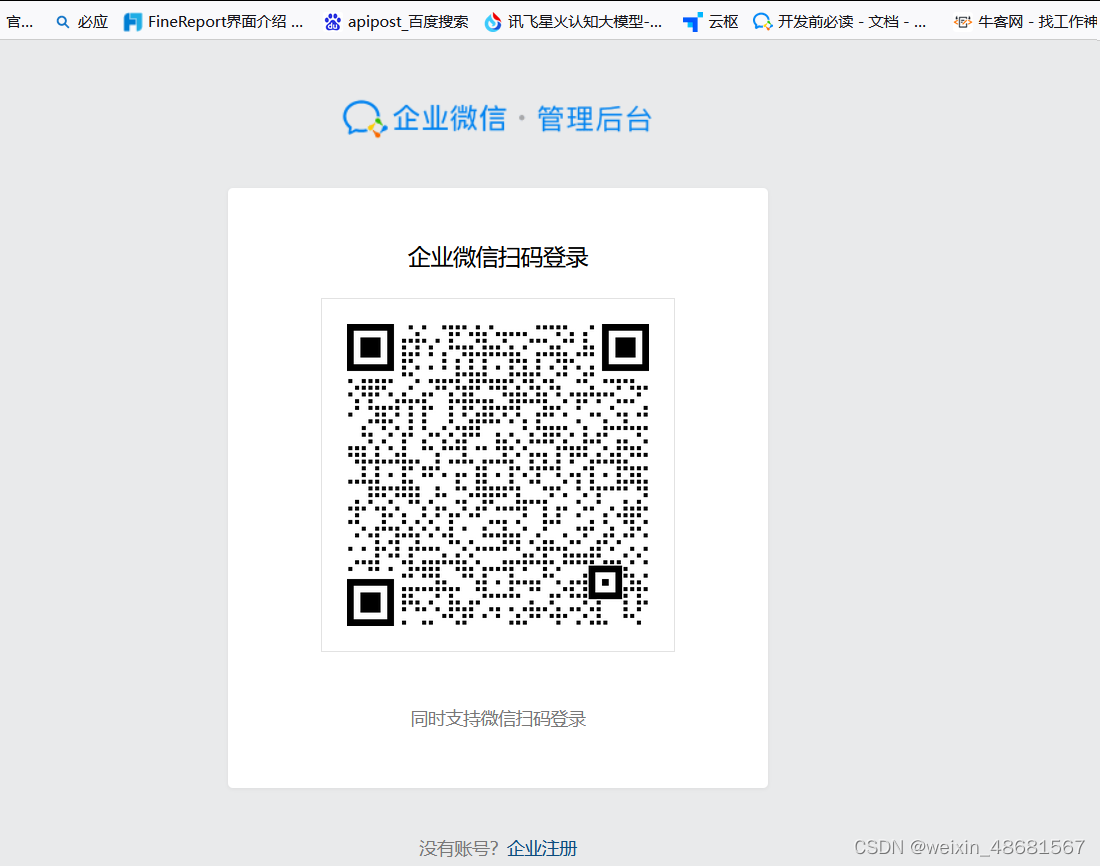Open the FineReport界面介绍 bookmark
Viewport: 1100px width, 866px height.
[213, 22]
